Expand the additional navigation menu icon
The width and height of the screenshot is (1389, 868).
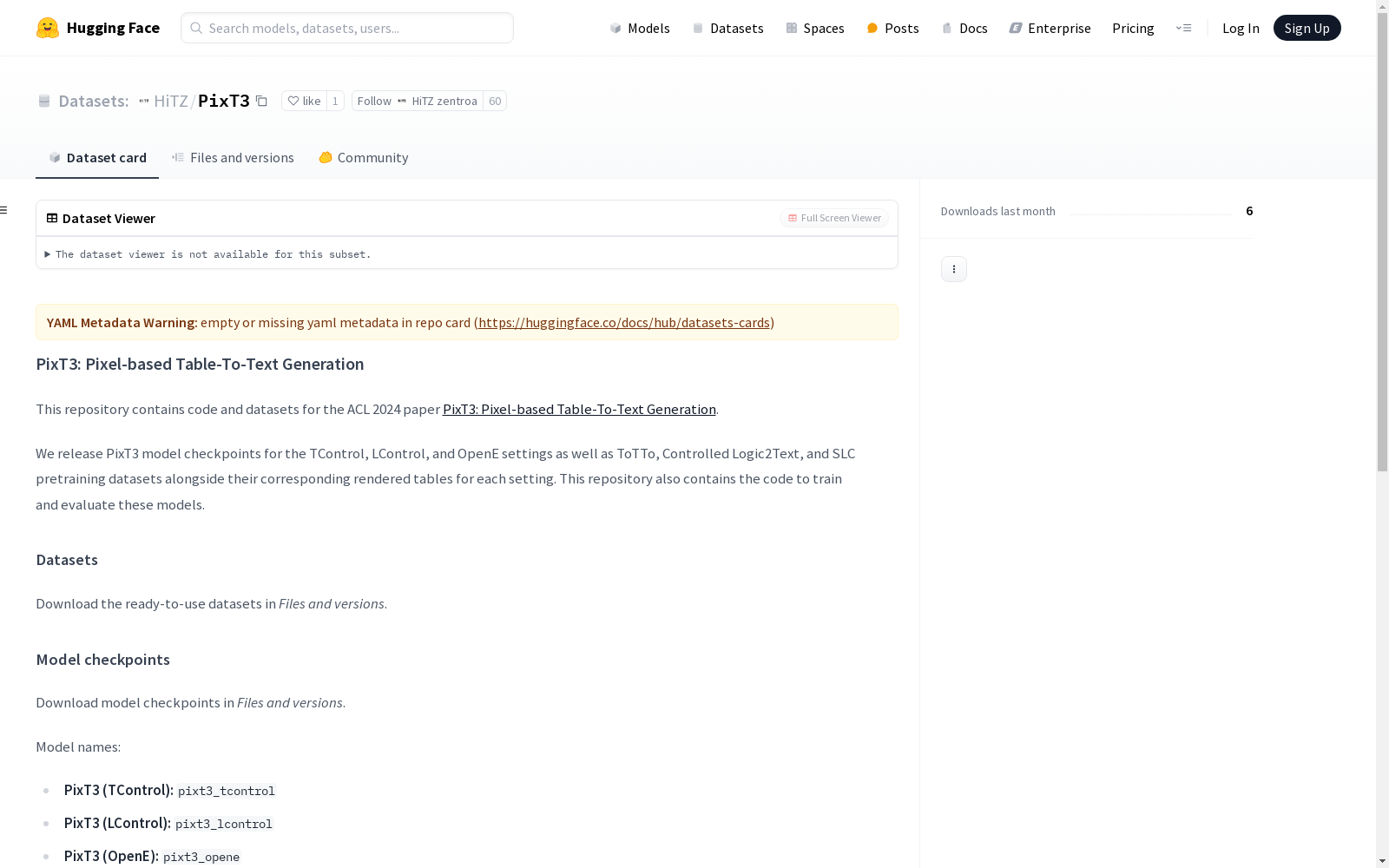pyautogui.click(x=1183, y=28)
